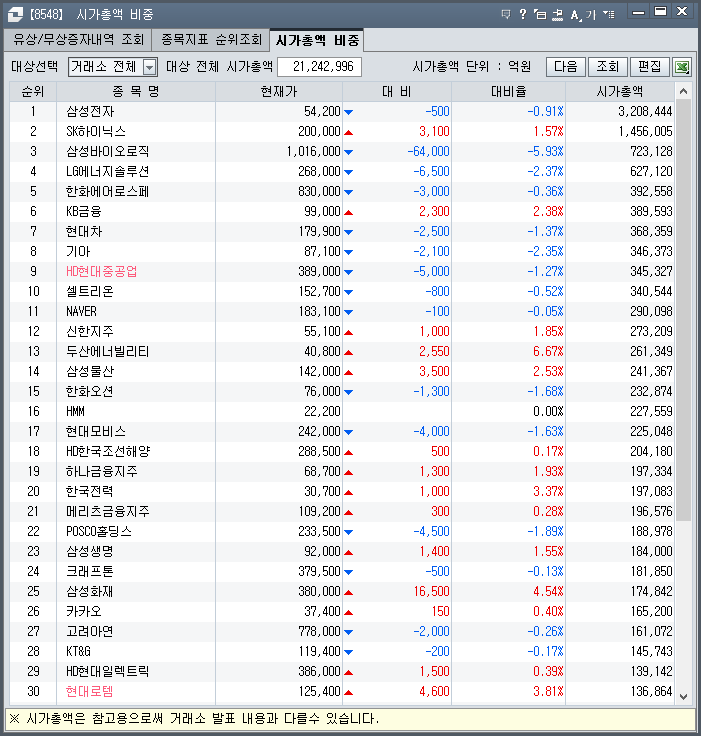Select 고려아연 stock name
This screenshot has width=701, height=736.
tap(90, 631)
